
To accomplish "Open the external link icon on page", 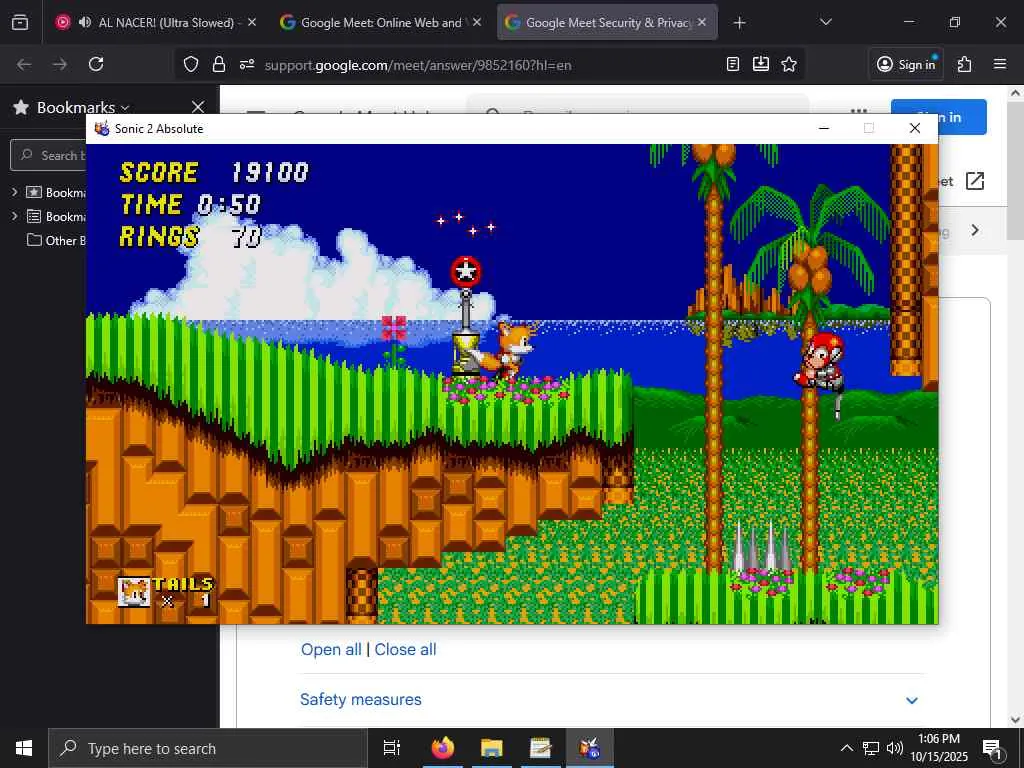I will tap(974, 181).
